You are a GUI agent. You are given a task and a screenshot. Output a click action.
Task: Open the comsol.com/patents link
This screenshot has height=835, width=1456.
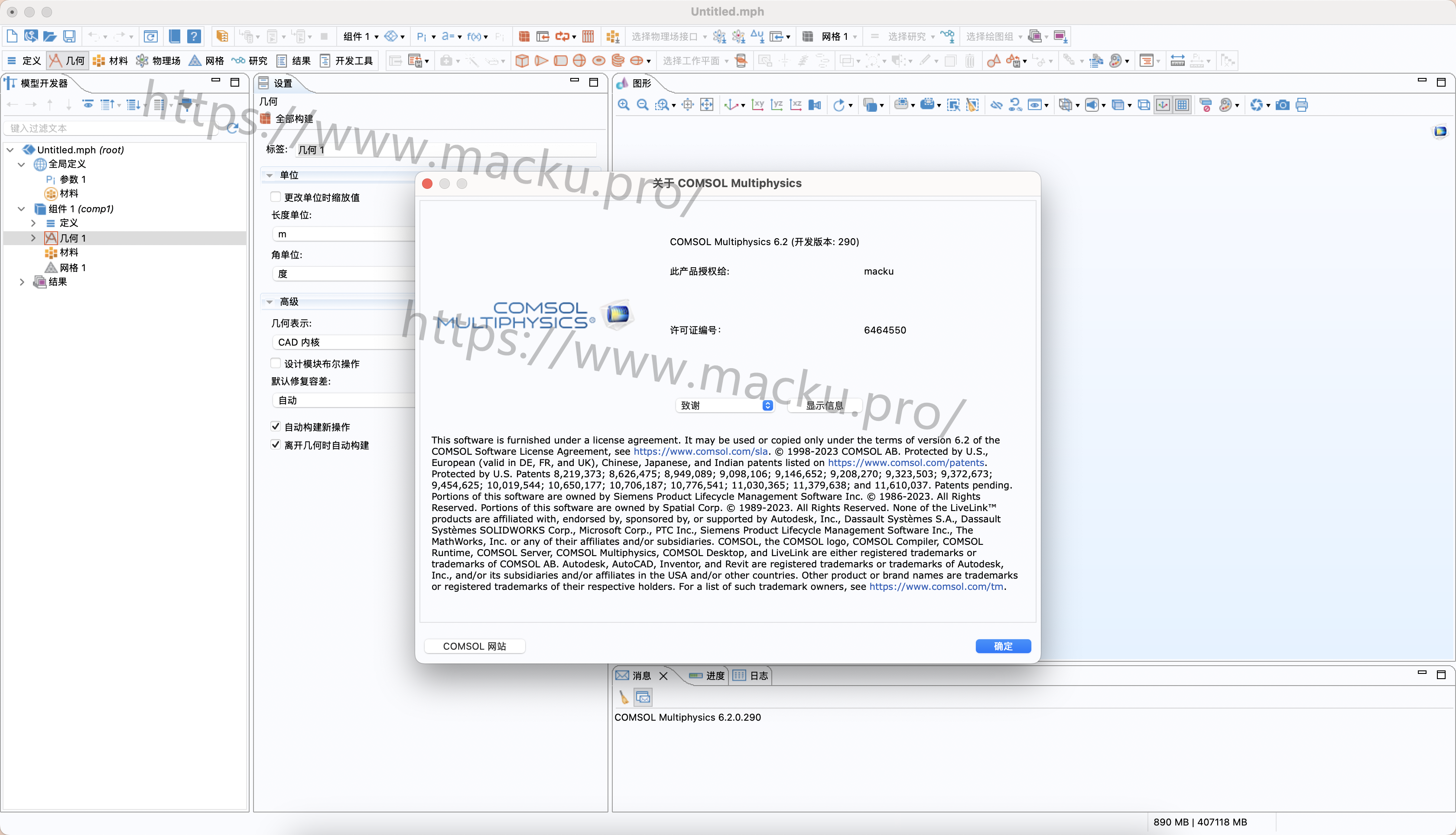[906, 463]
